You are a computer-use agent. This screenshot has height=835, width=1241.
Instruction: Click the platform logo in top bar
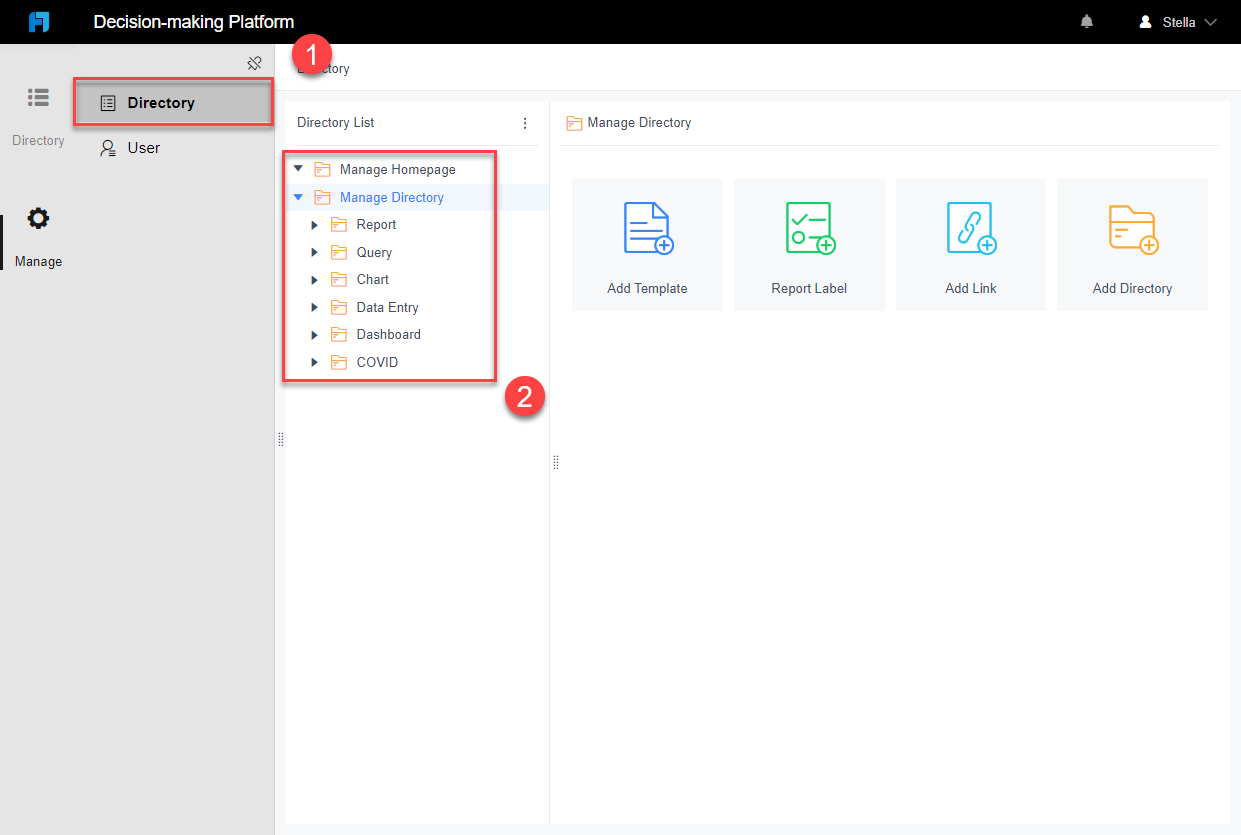39,21
